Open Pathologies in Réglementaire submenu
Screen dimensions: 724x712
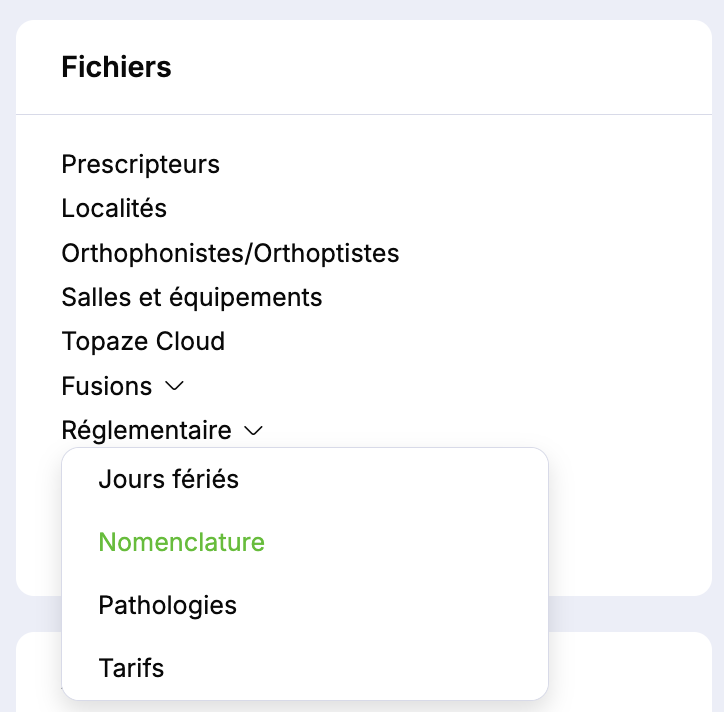tap(167, 605)
